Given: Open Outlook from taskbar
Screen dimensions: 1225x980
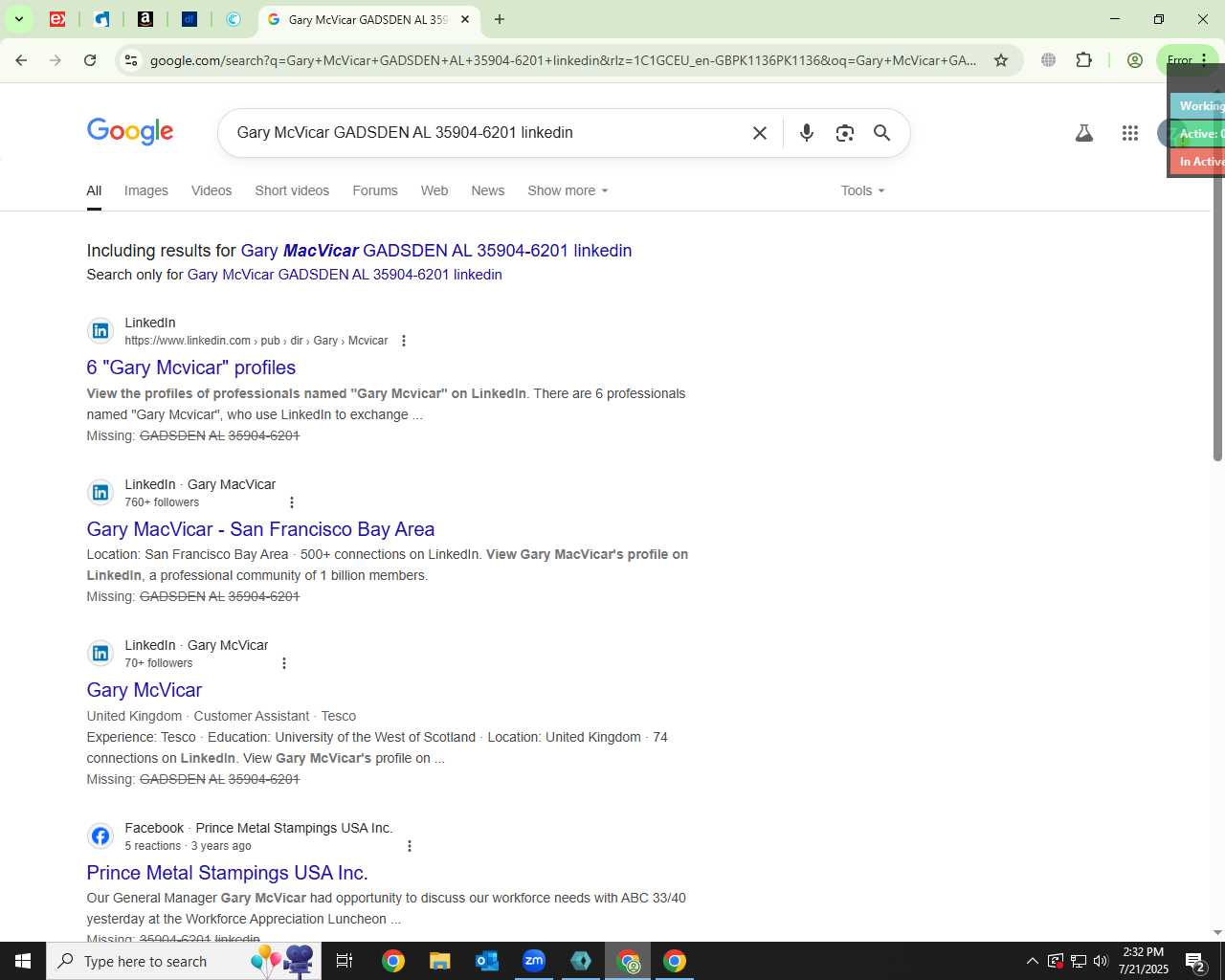Looking at the screenshot, I should (487, 961).
